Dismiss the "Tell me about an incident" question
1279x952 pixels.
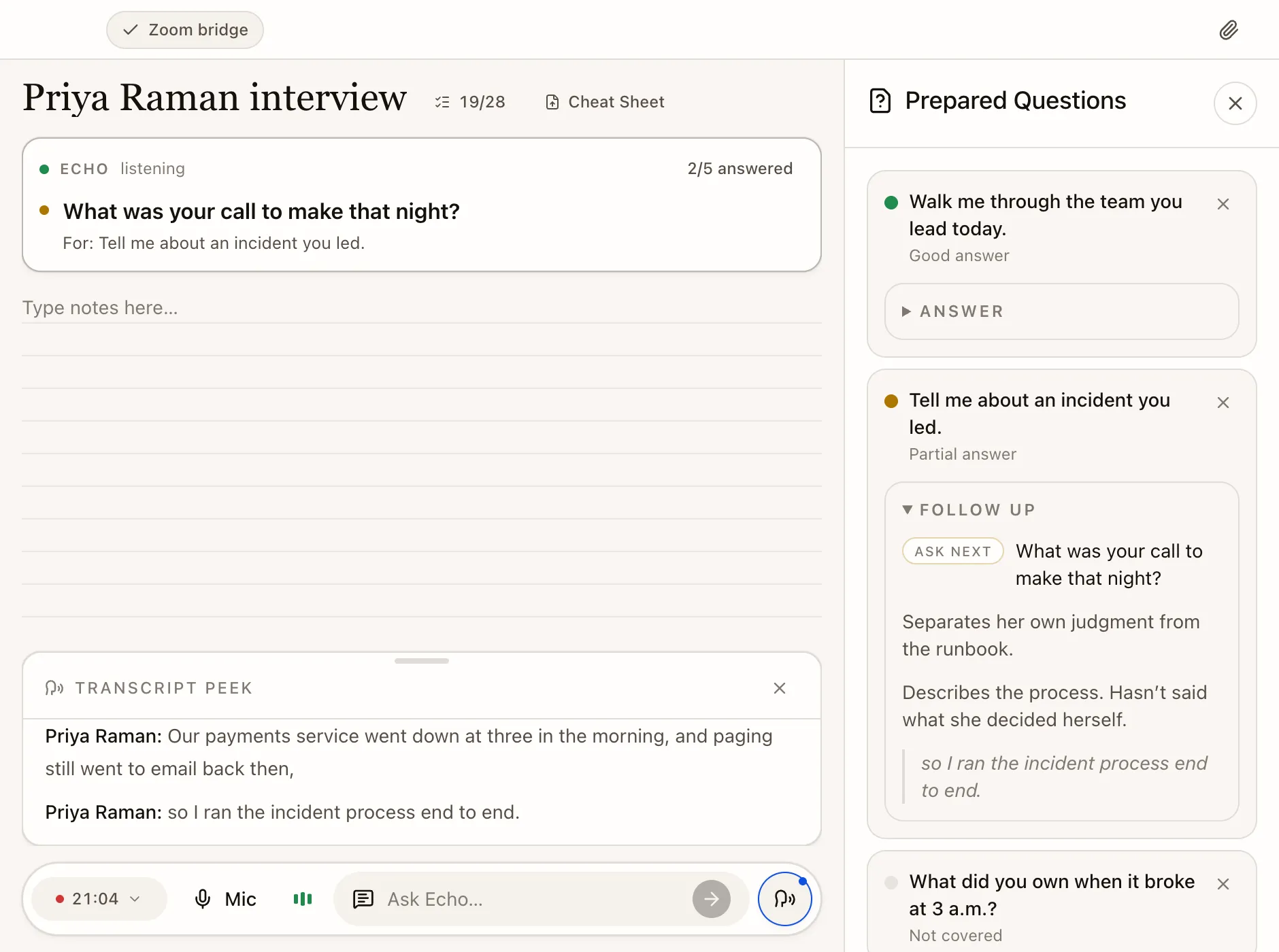[x=1223, y=403]
